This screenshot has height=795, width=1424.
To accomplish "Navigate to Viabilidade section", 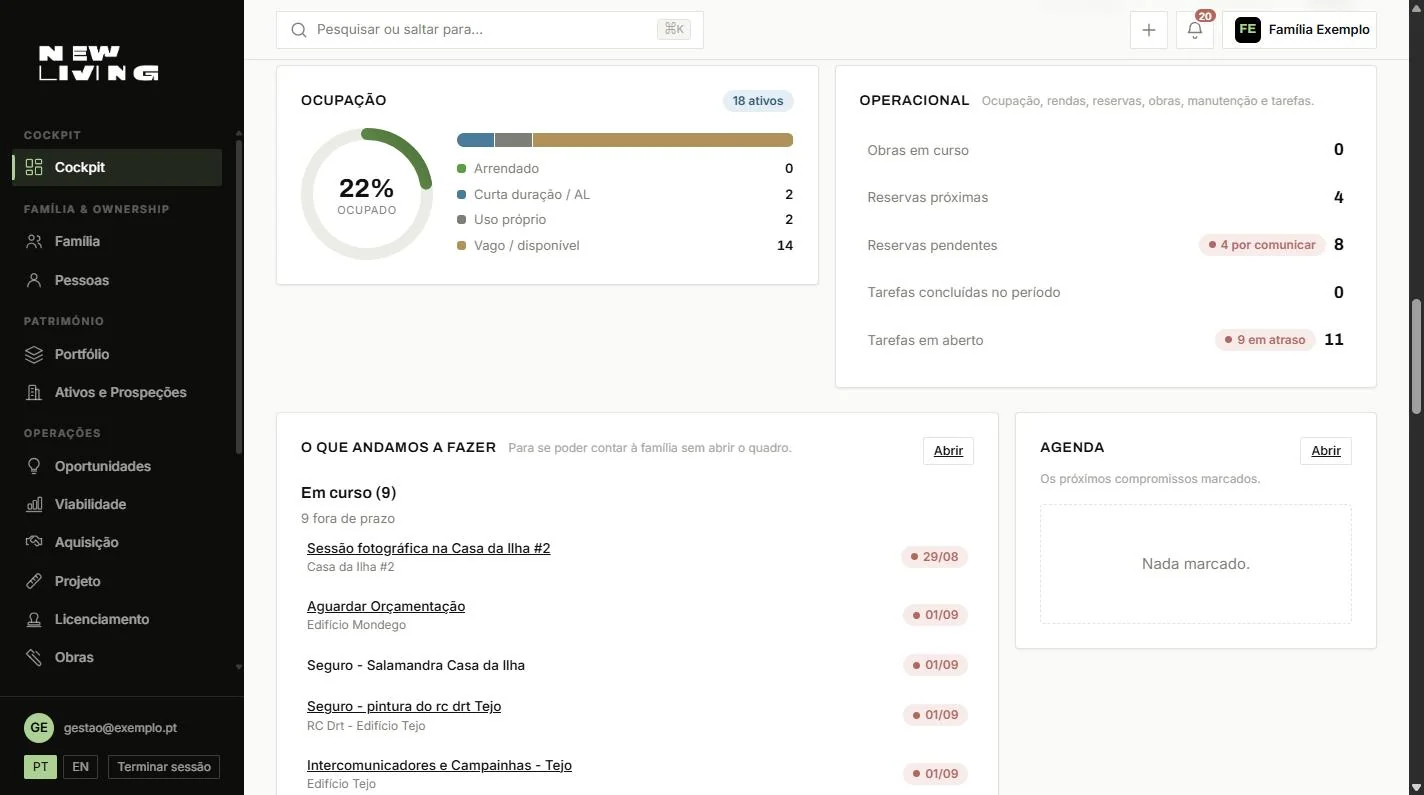I will click(x=117, y=504).
